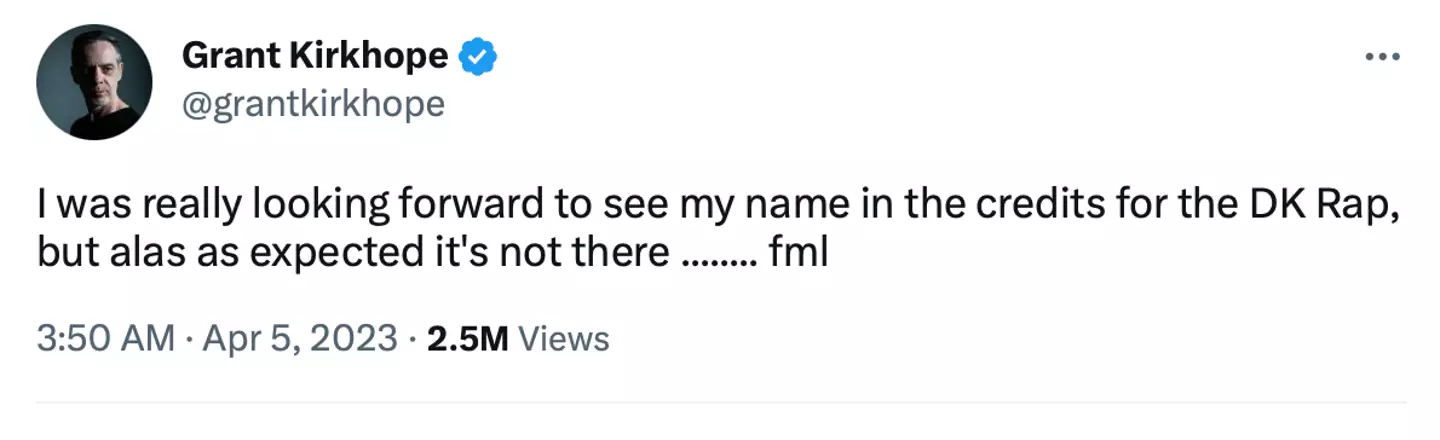
Task: Click the Grant Kirkhope display name
Action: pos(315,57)
